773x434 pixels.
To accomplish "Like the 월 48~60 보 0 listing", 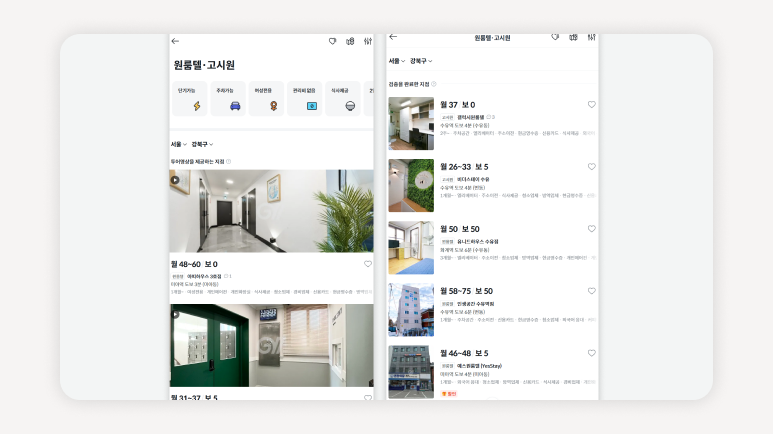I will (367, 264).
